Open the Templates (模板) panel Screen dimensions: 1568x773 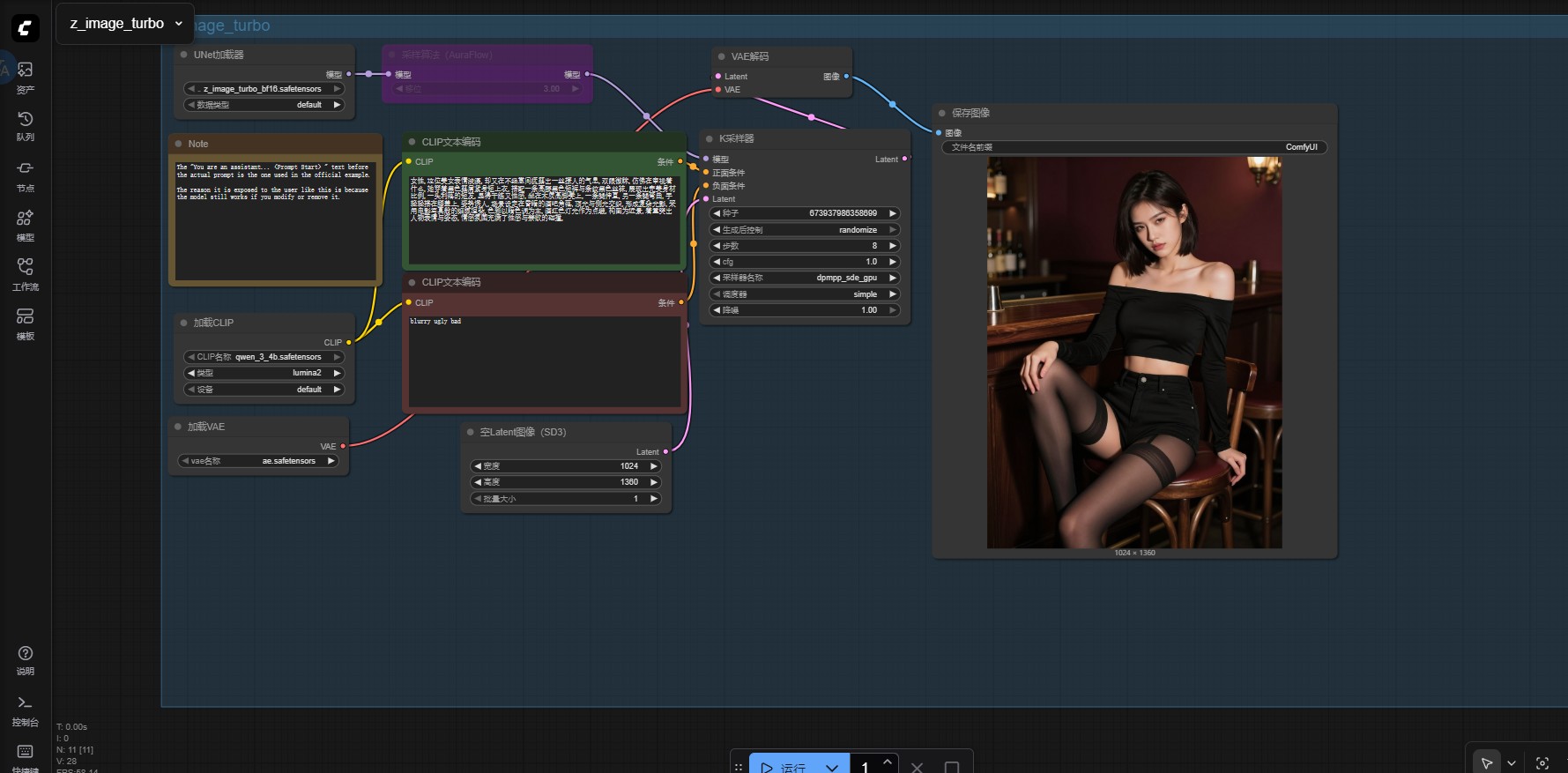(x=26, y=323)
